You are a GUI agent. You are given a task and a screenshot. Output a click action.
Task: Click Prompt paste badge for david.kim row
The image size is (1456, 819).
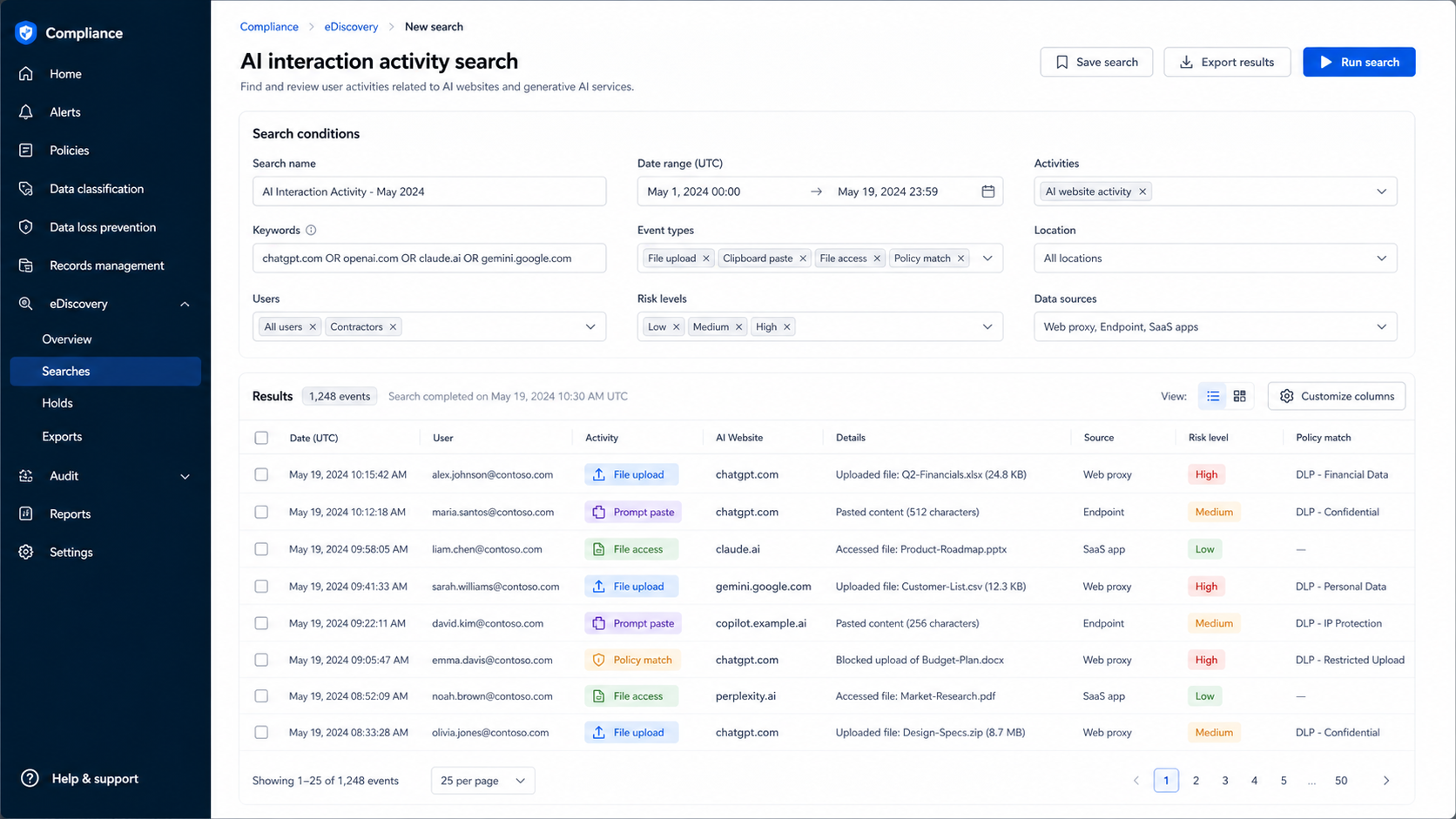pyautogui.click(x=633, y=623)
